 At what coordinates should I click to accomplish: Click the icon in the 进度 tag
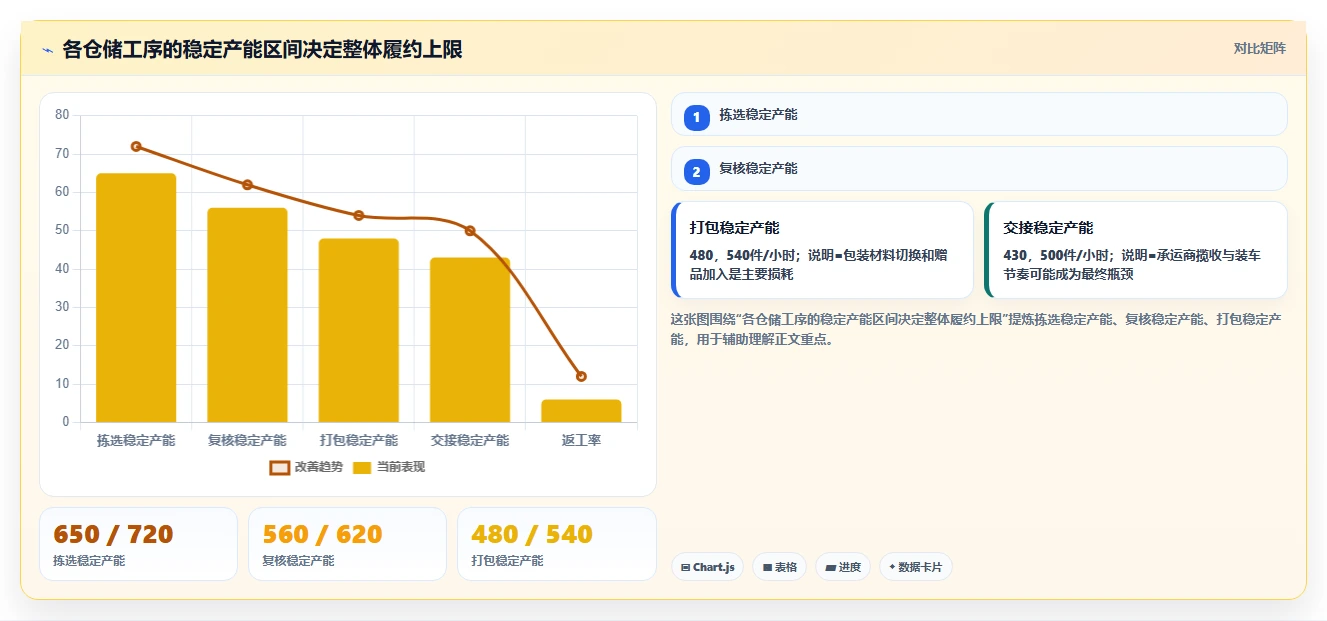[830, 567]
